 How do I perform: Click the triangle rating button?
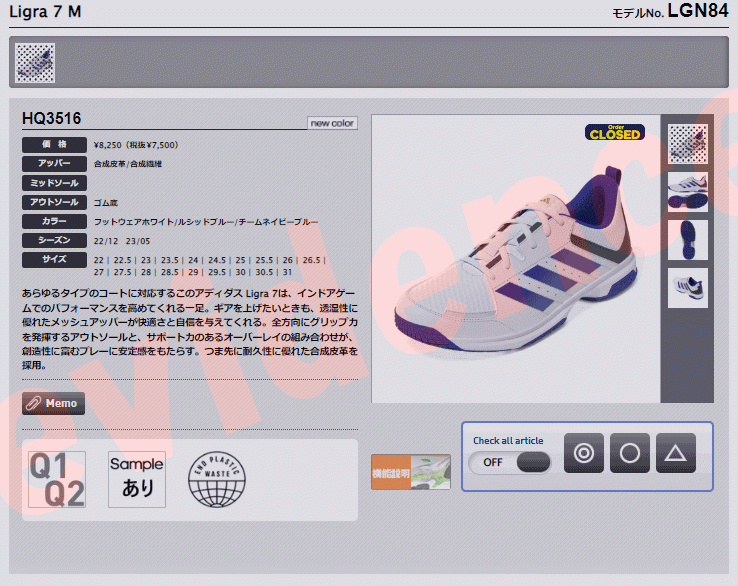tap(675, 453)
